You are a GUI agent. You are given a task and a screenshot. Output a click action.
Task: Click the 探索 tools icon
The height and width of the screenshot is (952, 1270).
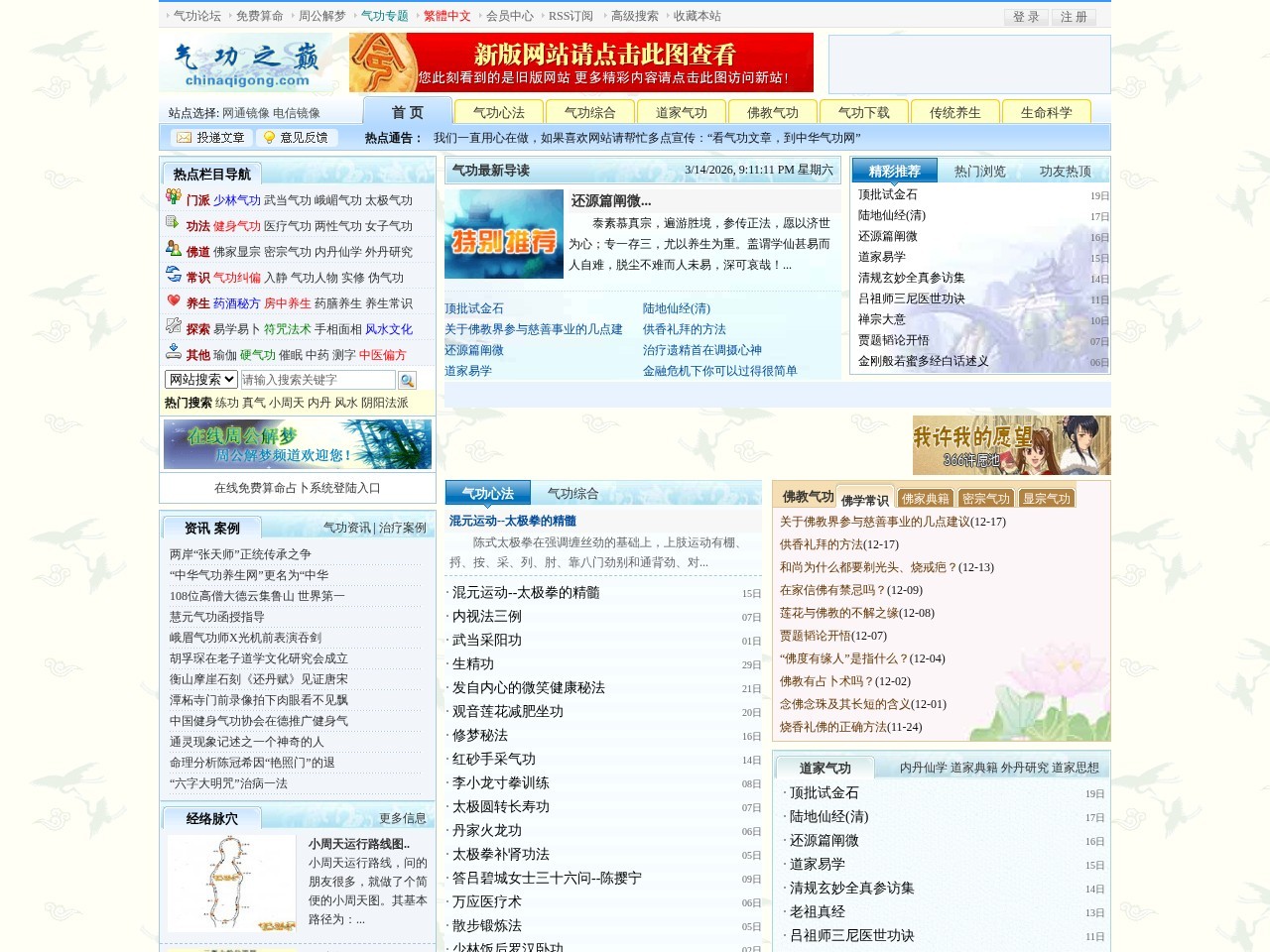pyautogui.click(x=173, y=328)
